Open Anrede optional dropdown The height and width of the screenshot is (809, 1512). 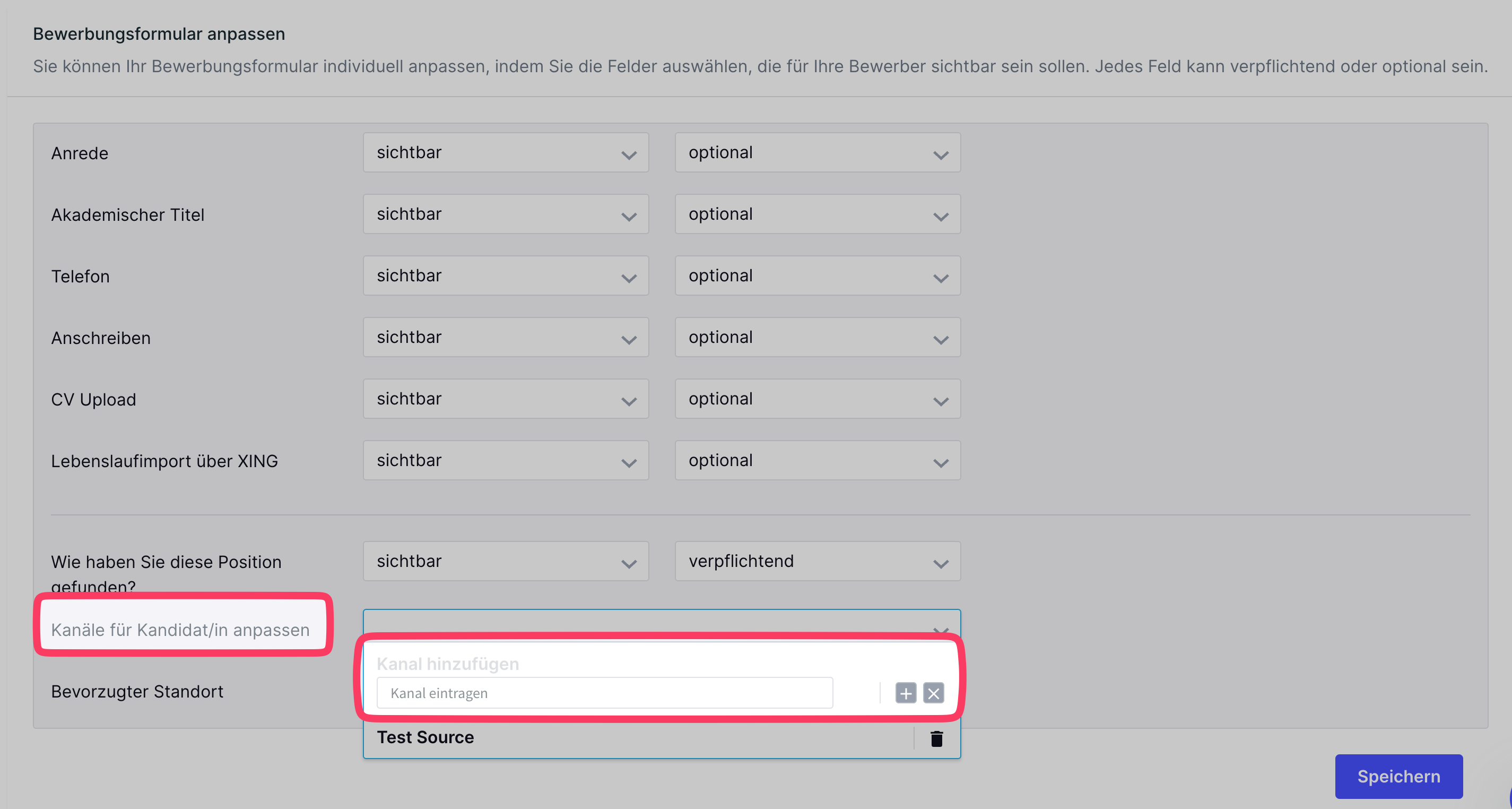tap(817, 153)
